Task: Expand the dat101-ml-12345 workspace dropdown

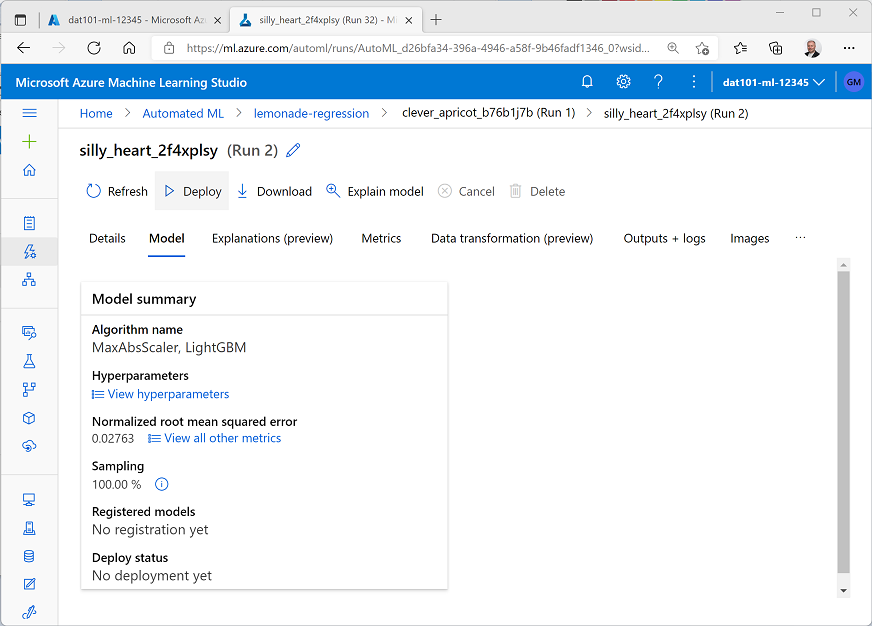Action: 773,82
